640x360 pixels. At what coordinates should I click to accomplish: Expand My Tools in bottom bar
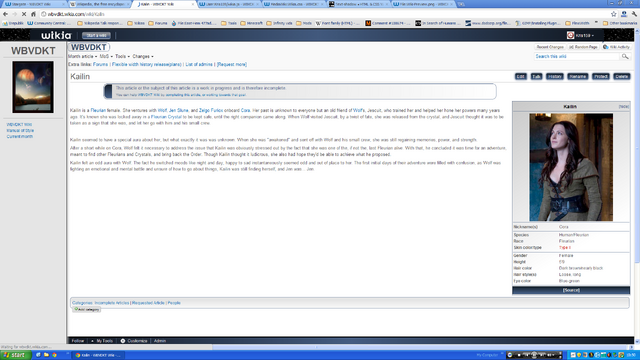pyautogui.click(x=102, y=341)
